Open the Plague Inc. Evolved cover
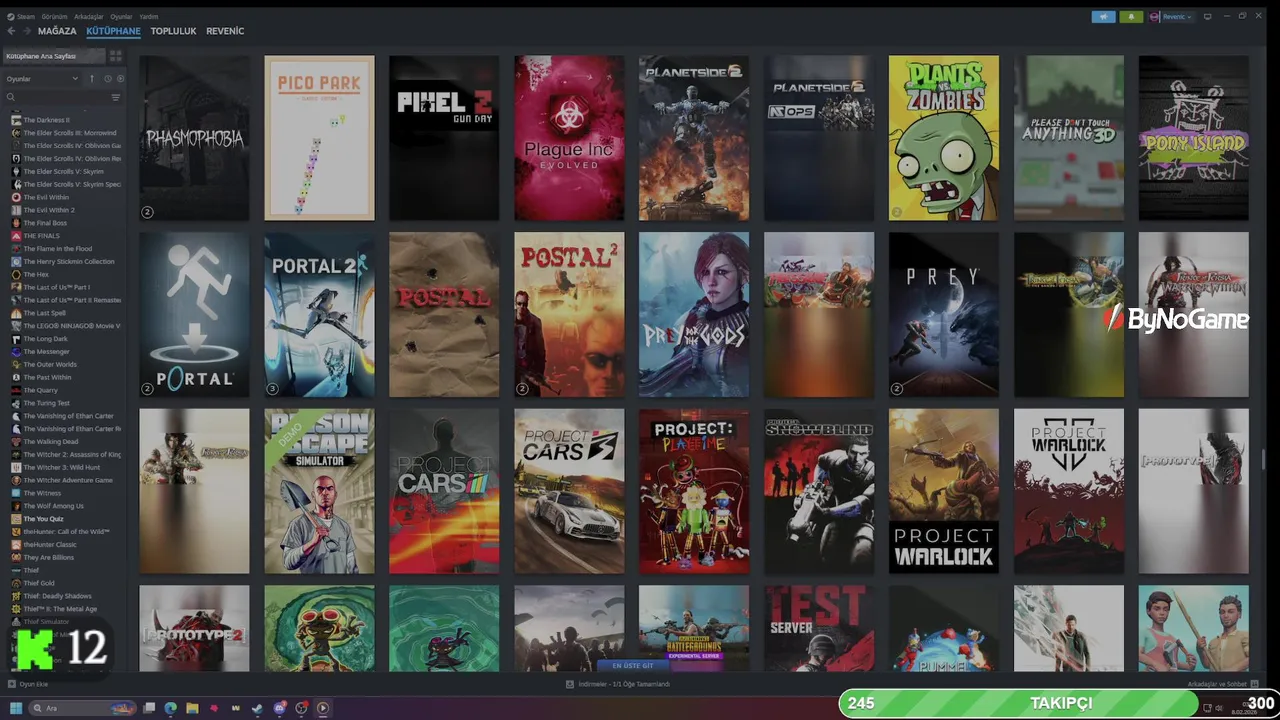Image resolution: width=1280 pixels, height=720 pixels. pyautogui.click(x=569, y=138)
